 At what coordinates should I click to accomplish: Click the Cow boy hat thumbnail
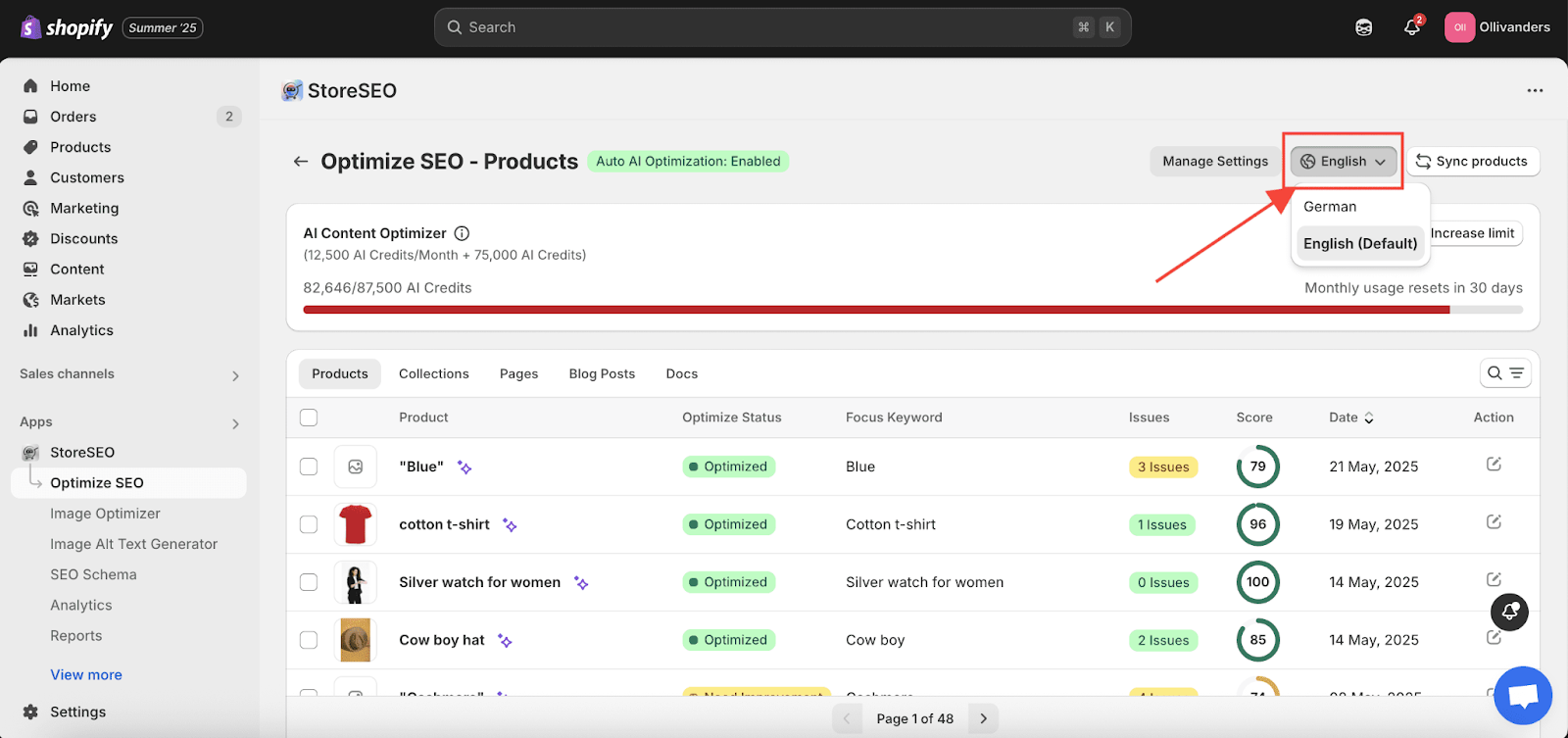click(356, 640)
